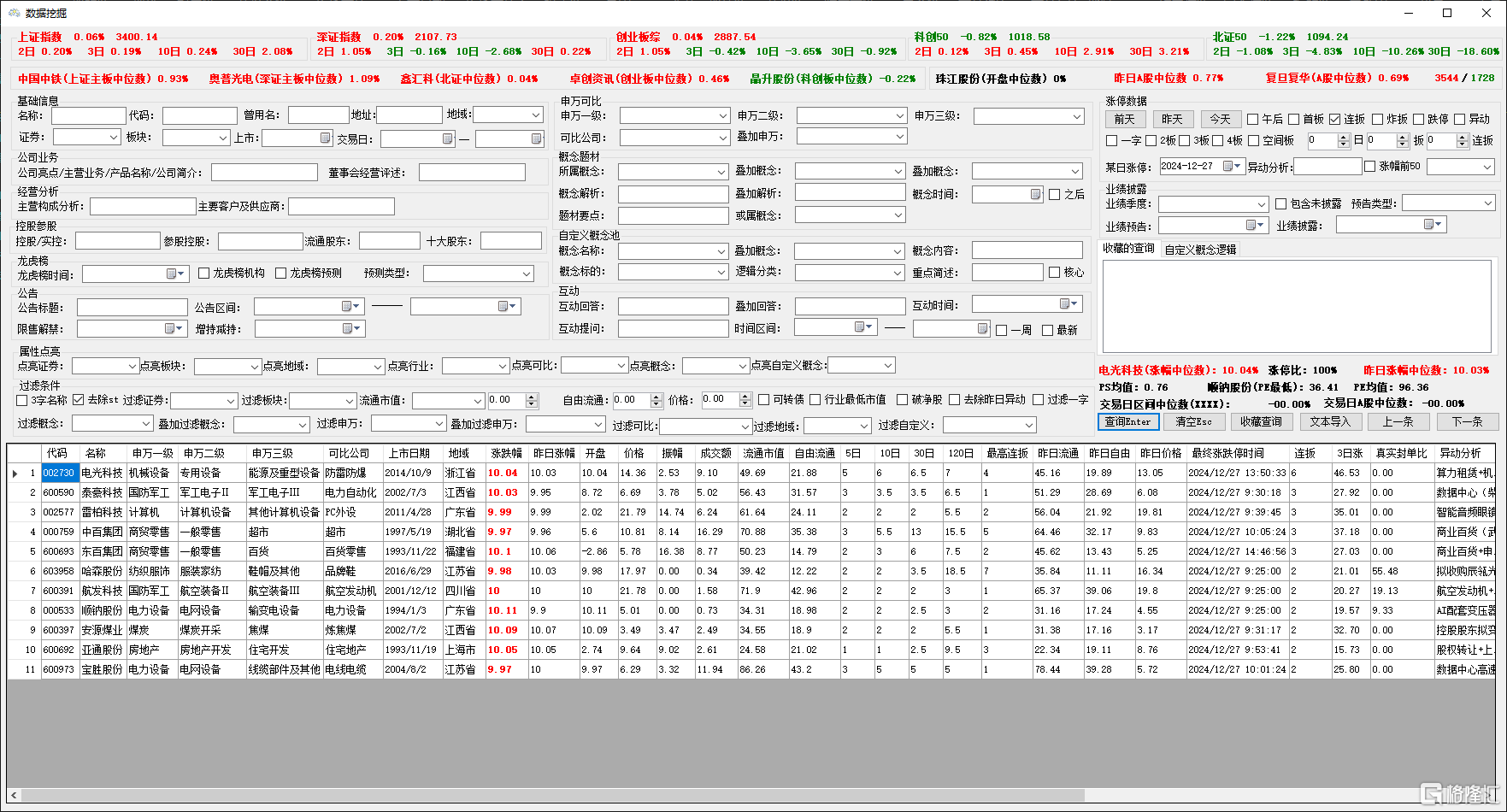Screen dimensions: 1507x812
Task: Click the 电光科技 cell in row 1
Action: pos(102,473)
